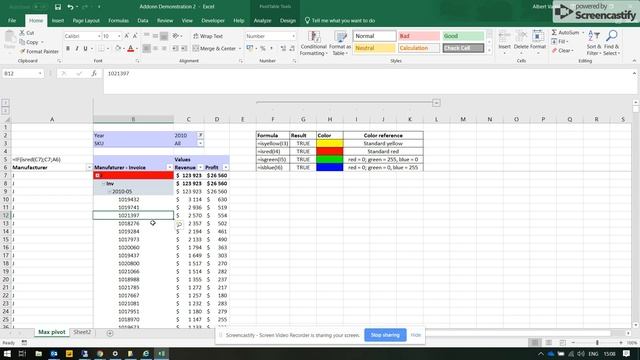Toggle Wrap Text
Viewport: 640px width, 360px height.
[x=208, y=36]
